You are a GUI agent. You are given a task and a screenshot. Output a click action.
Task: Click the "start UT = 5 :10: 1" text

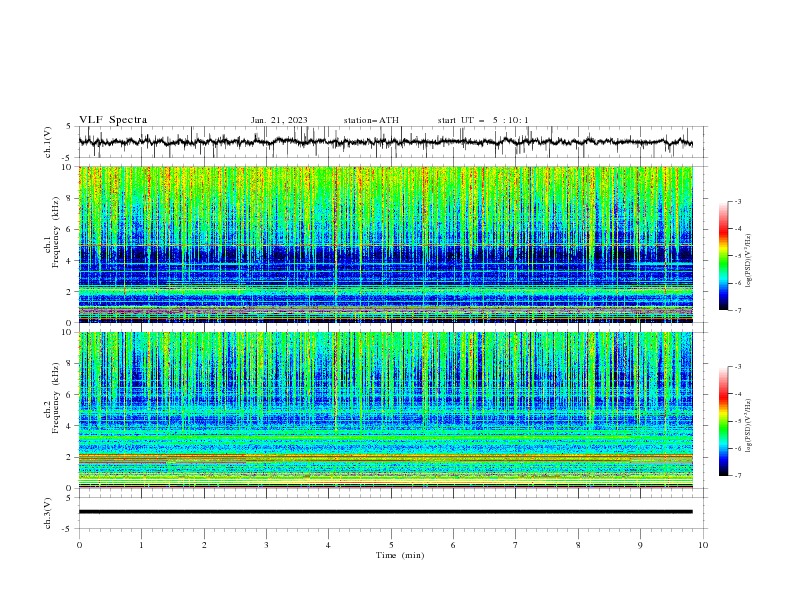tap(483, 120)
